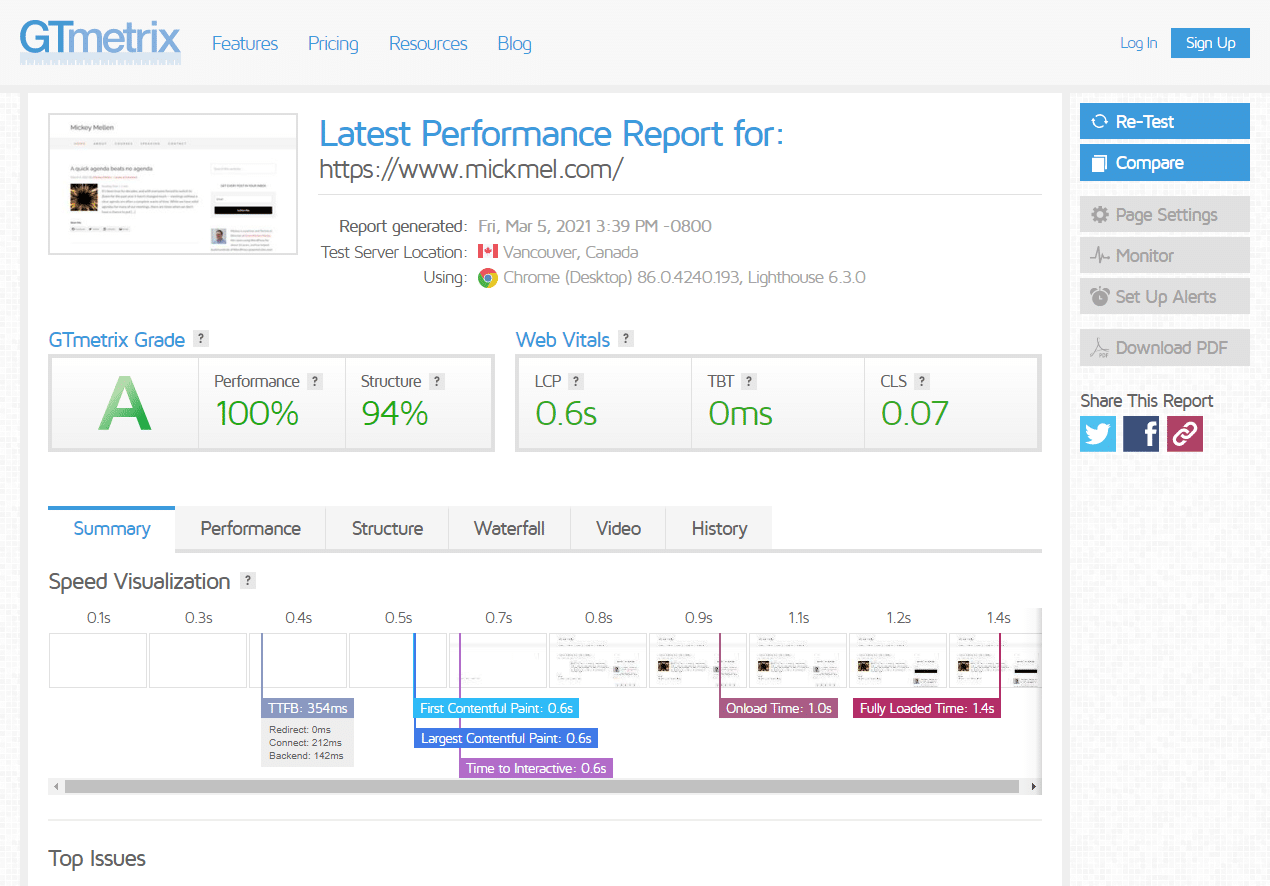The image size is (1270, 886).
Task: Click the Monitor button
Action: [x=1165, y=255]
